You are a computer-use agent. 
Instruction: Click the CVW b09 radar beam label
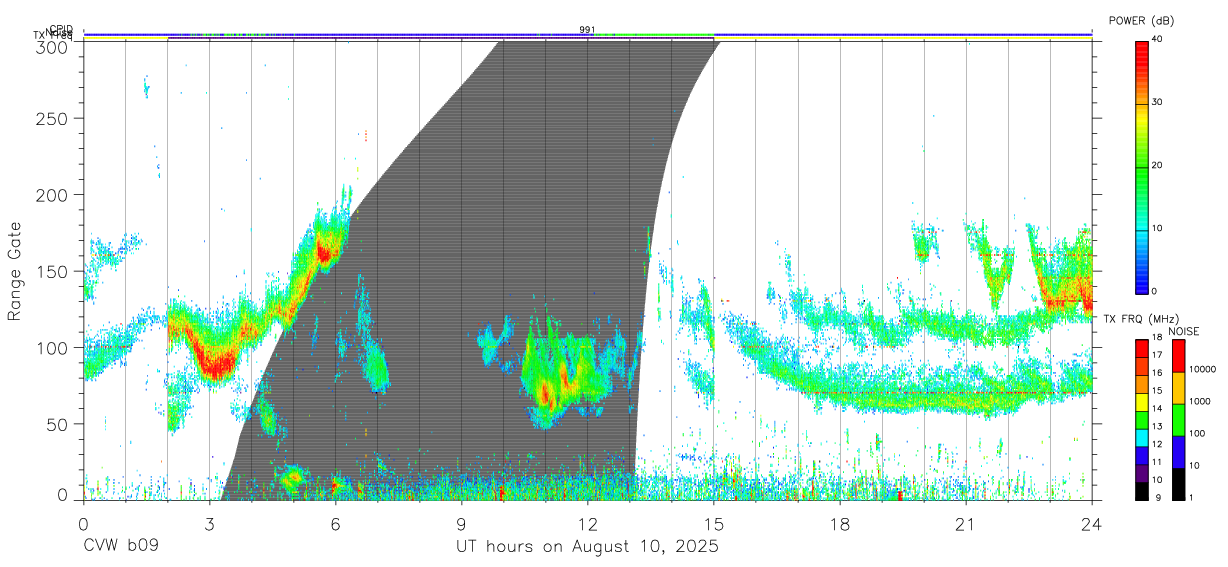click(x=120, y=547)
